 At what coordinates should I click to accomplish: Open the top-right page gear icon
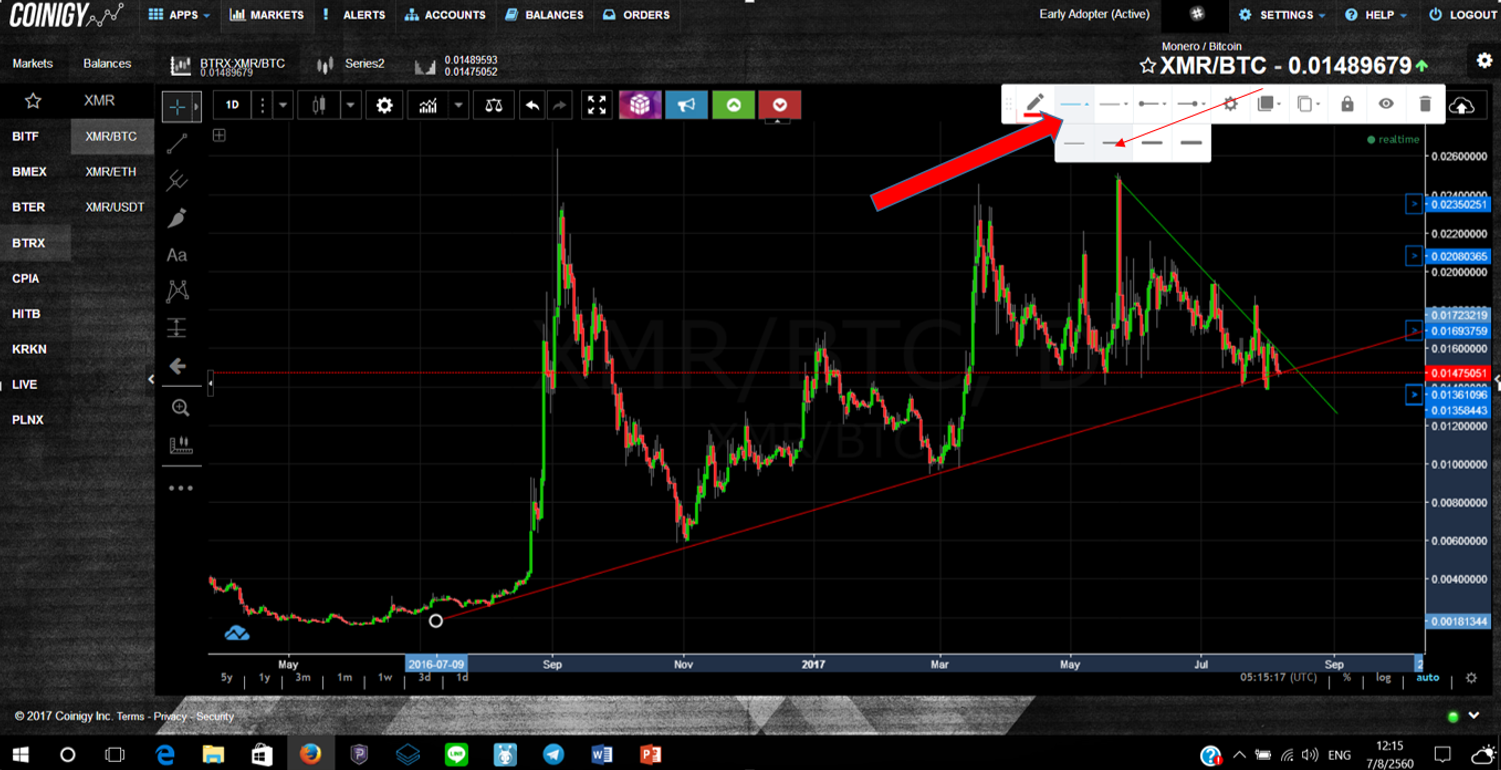[1485, 61]
